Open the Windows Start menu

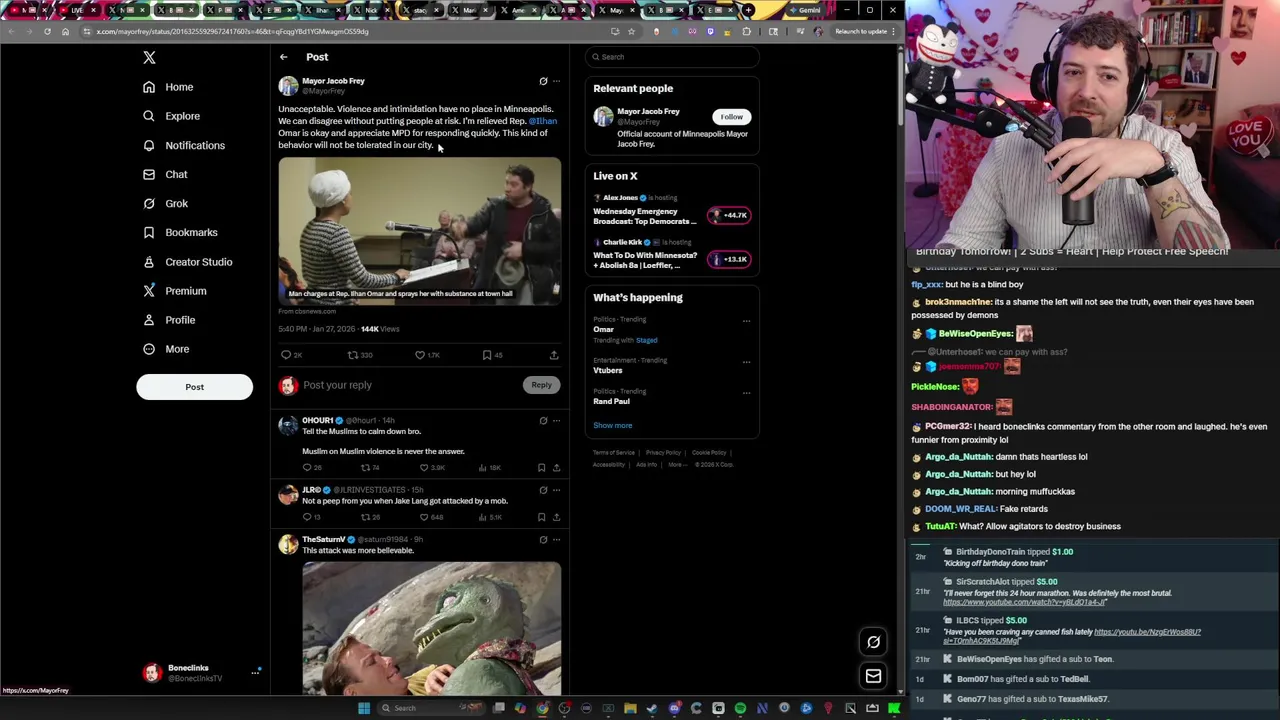click(x=364, y=708)
